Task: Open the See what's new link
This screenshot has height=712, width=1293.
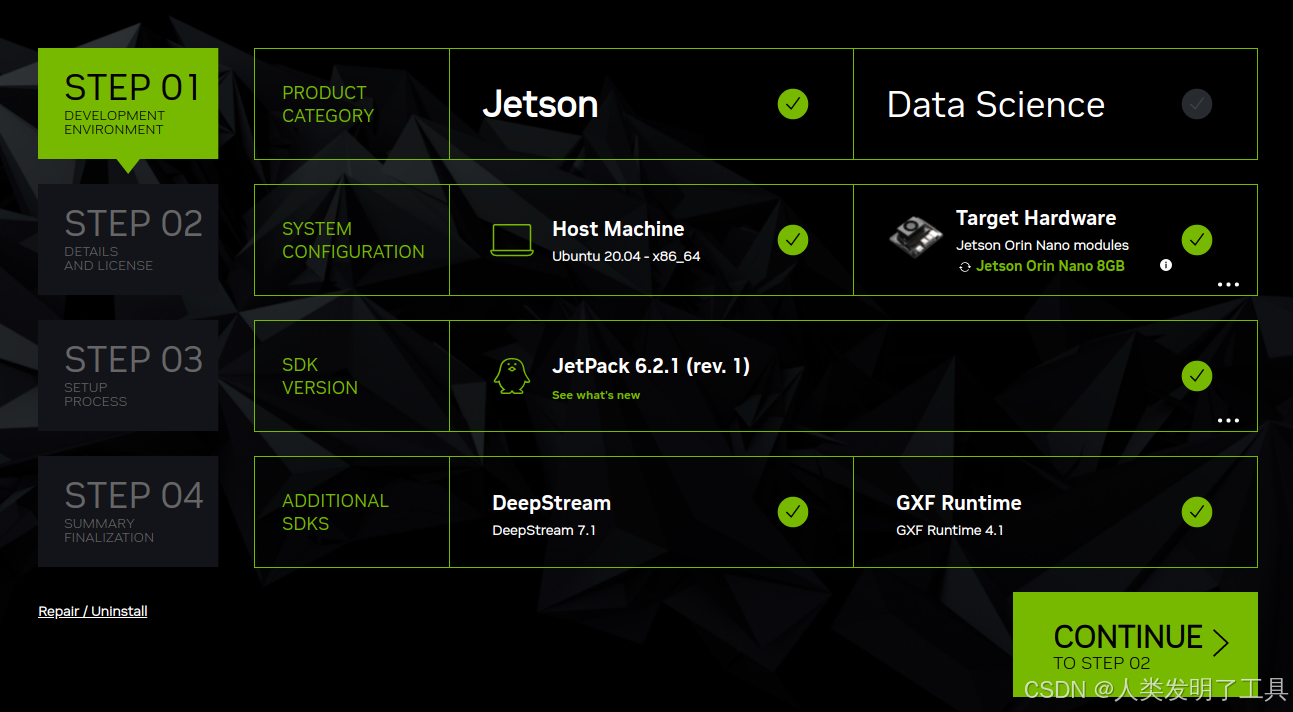Action: [596, 395]
